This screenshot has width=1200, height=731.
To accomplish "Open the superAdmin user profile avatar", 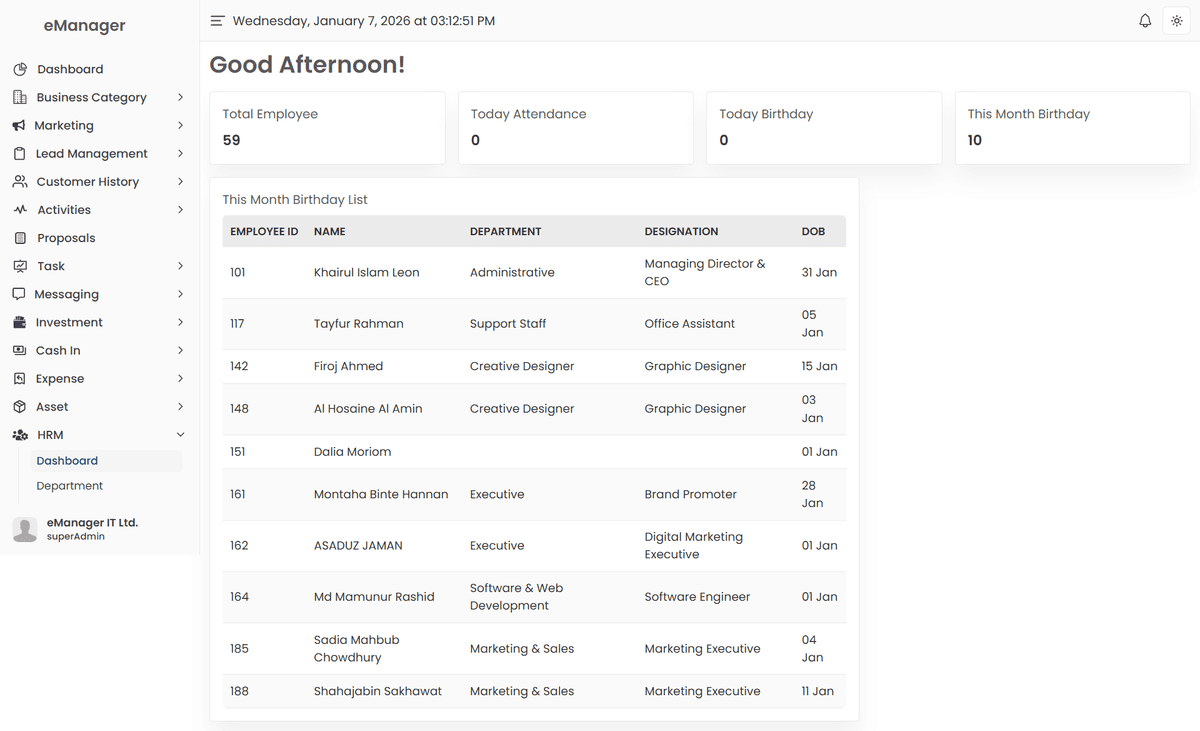I will click(x=25, y=530).
